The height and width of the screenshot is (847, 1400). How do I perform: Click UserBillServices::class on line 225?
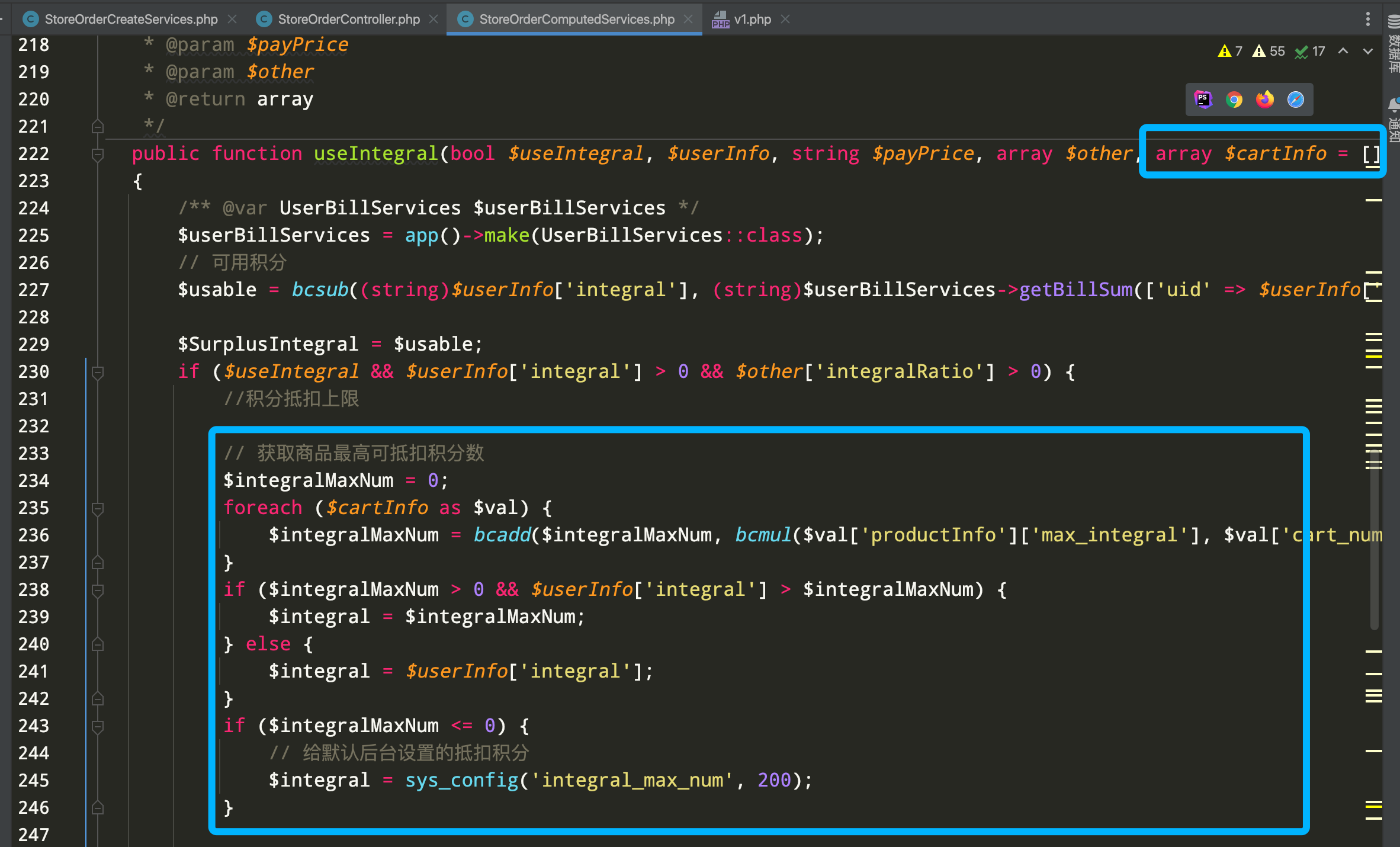point(672,235)
